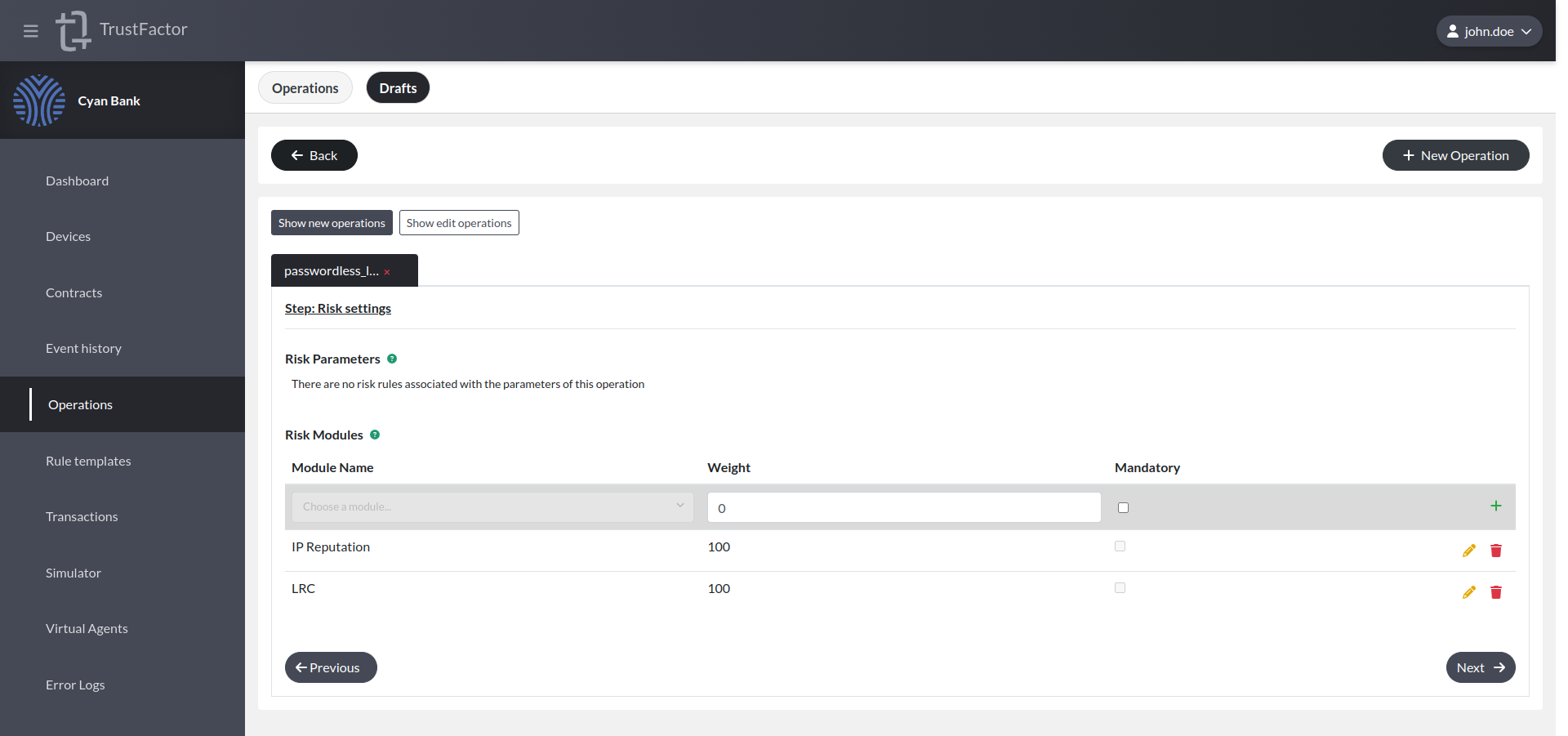
Task: Open the hamburger navigation menu
Action: pyautogui.click(x=31, y=31)
